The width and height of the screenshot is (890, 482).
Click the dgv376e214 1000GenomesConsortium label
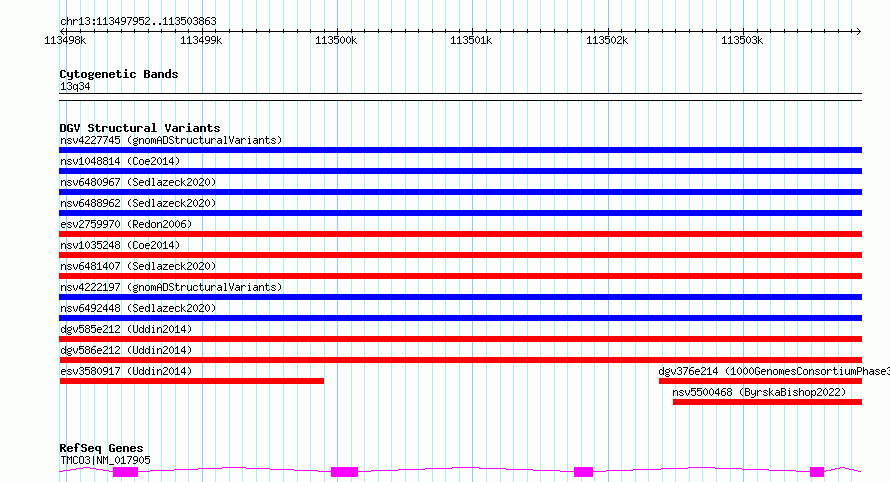(774, 371)
